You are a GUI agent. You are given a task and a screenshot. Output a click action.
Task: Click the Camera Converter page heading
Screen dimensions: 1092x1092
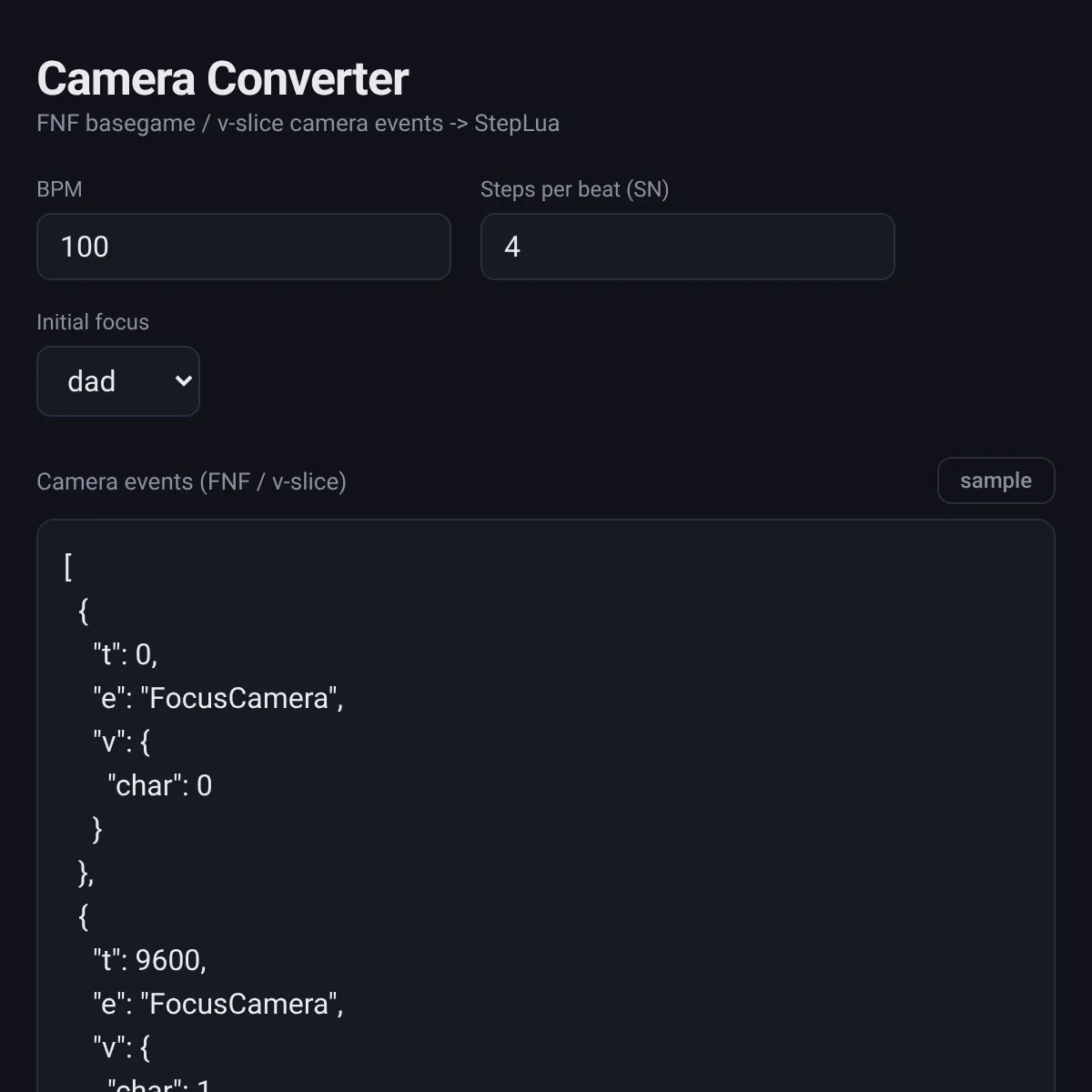pos(223,78)
